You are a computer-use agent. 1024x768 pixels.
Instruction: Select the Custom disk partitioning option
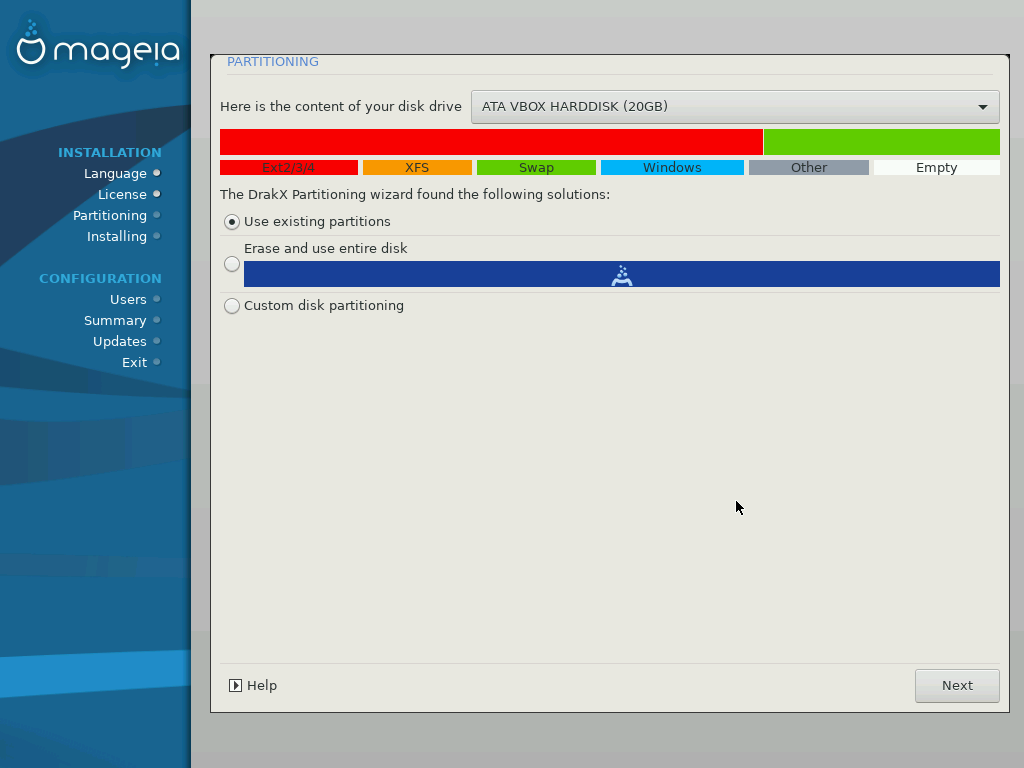click(x=232, y=306)
